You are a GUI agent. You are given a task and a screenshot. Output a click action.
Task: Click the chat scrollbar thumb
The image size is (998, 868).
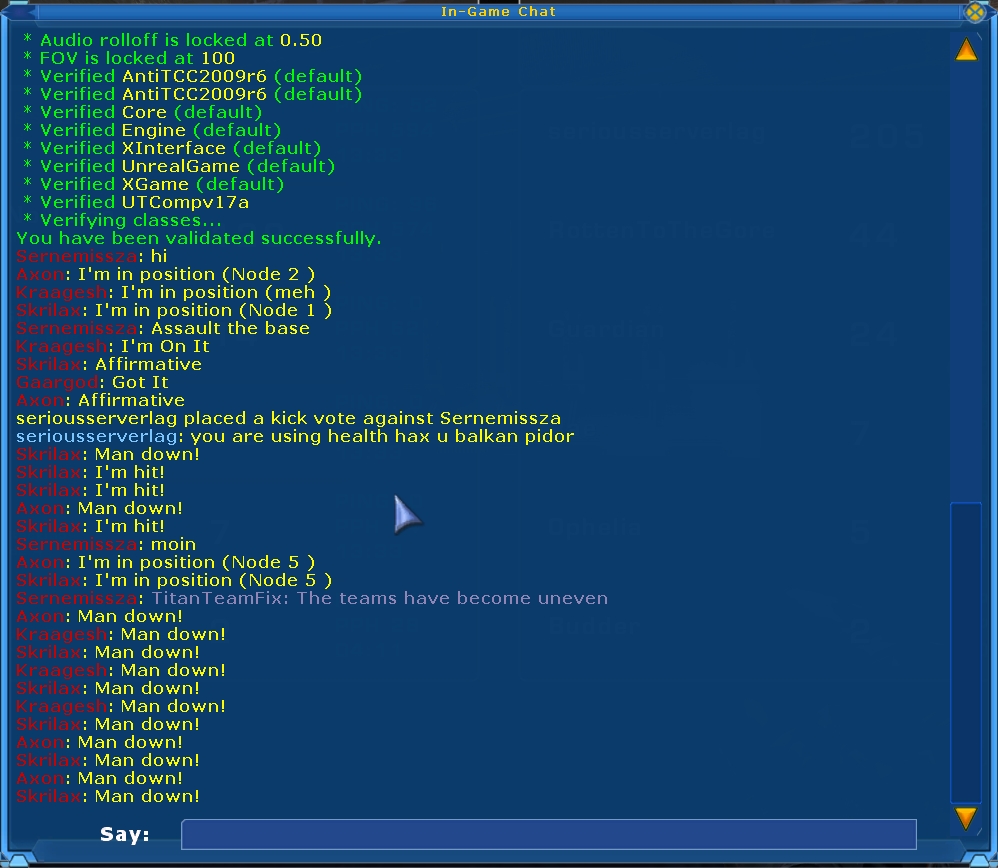[966, 650]
